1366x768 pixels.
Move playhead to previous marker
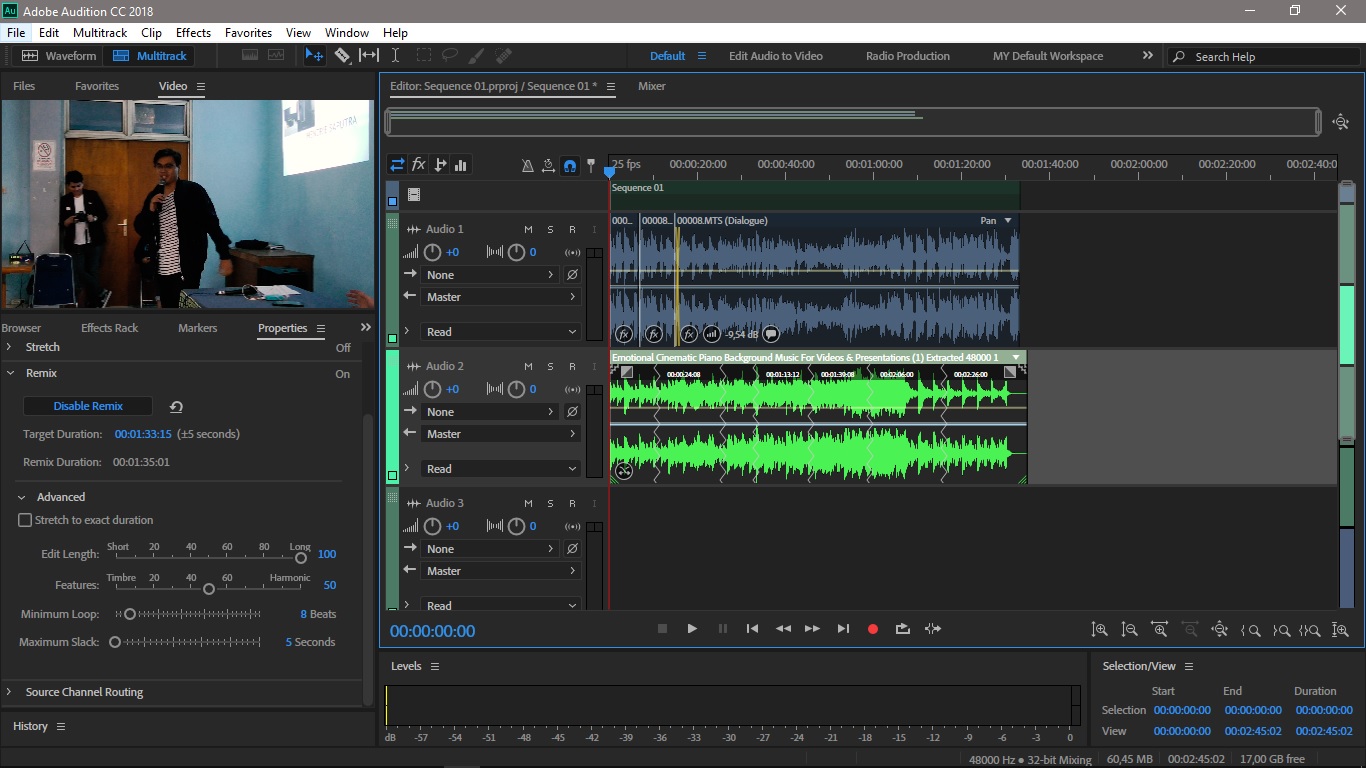752,629
